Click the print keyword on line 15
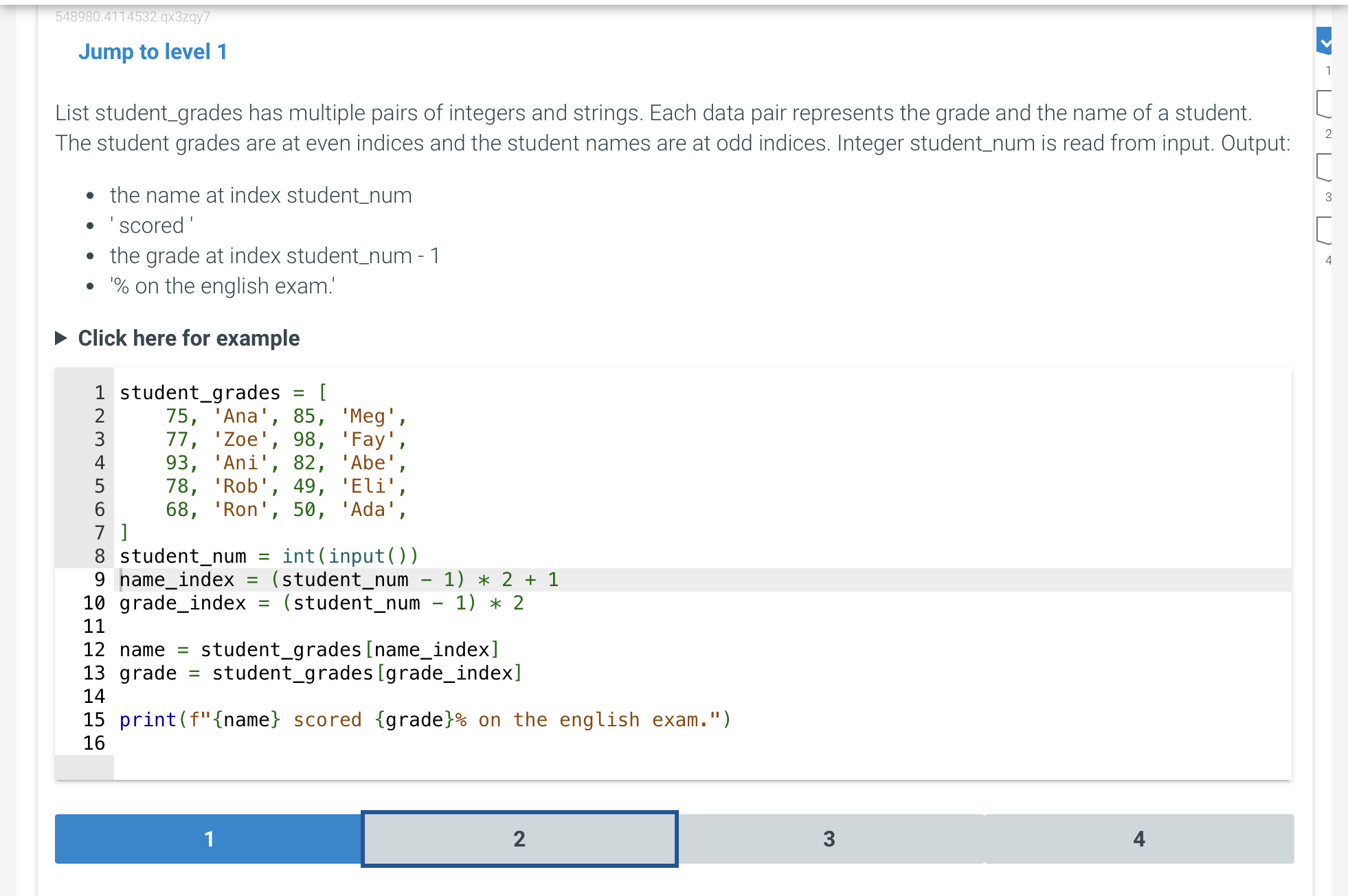Screen dimensions: 1348x896 148,720
